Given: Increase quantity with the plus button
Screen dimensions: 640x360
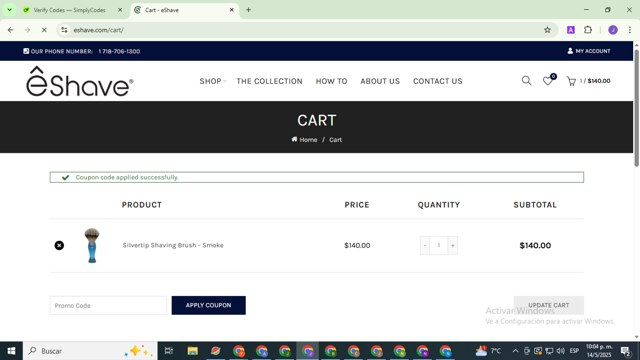Looking at the screenshot, I should [452, 245].
